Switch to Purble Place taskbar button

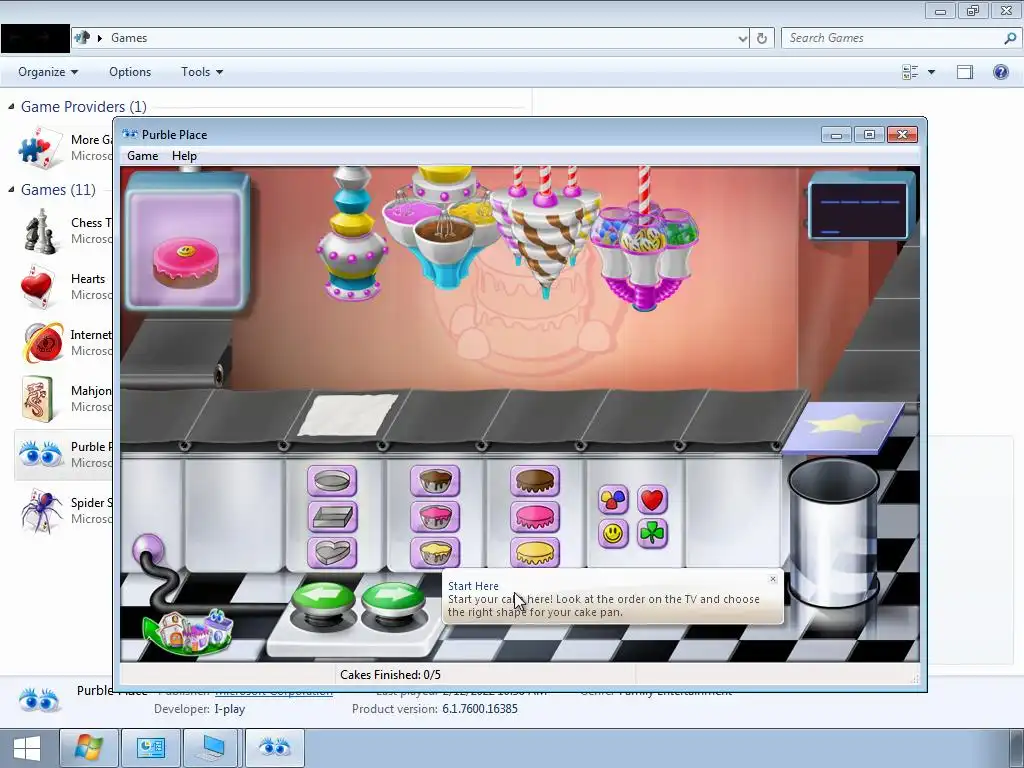[x=274, y=748]
